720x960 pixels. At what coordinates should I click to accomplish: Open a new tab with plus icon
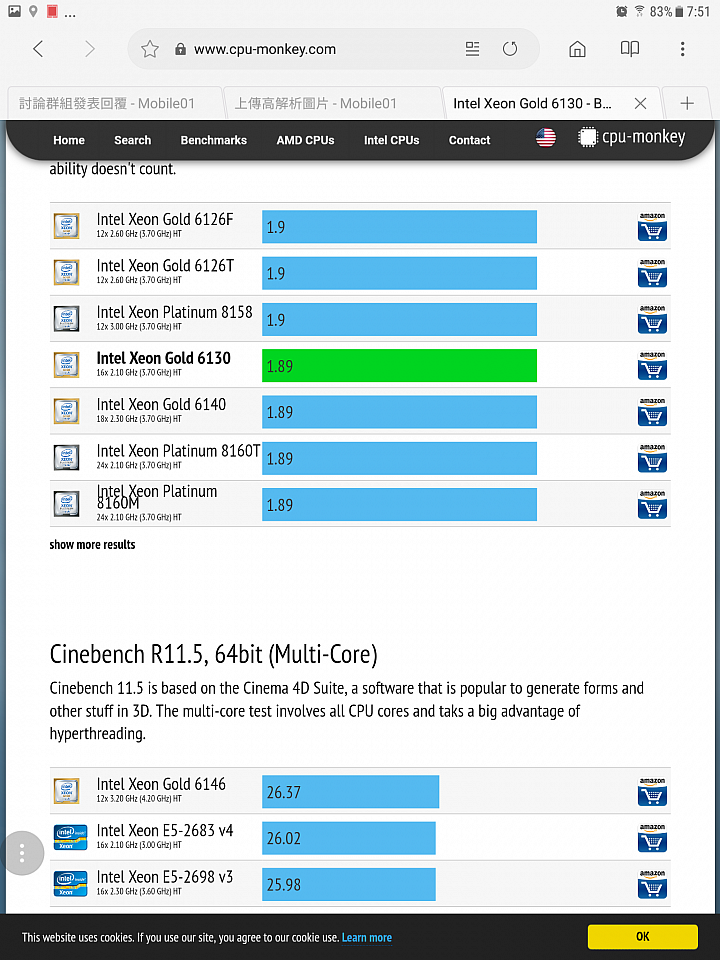687,103
